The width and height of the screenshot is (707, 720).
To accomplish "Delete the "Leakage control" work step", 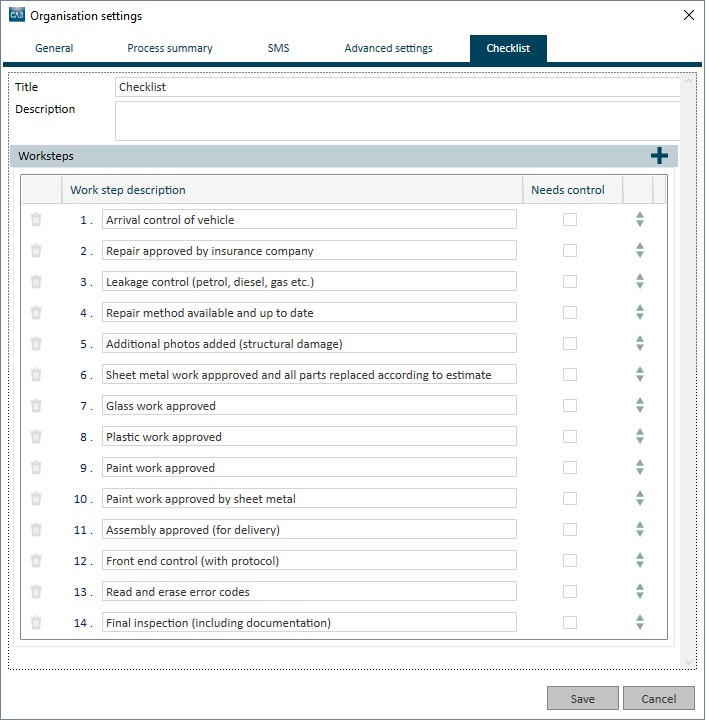I will (36, 281).
